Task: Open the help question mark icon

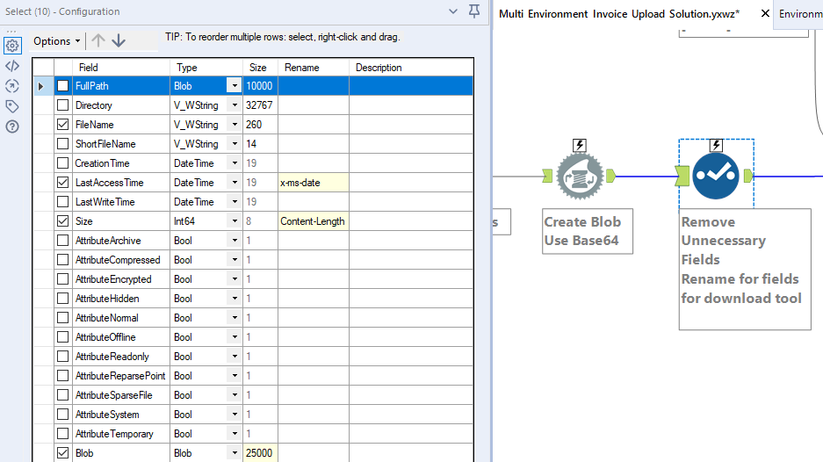Action: click(12, 127)
